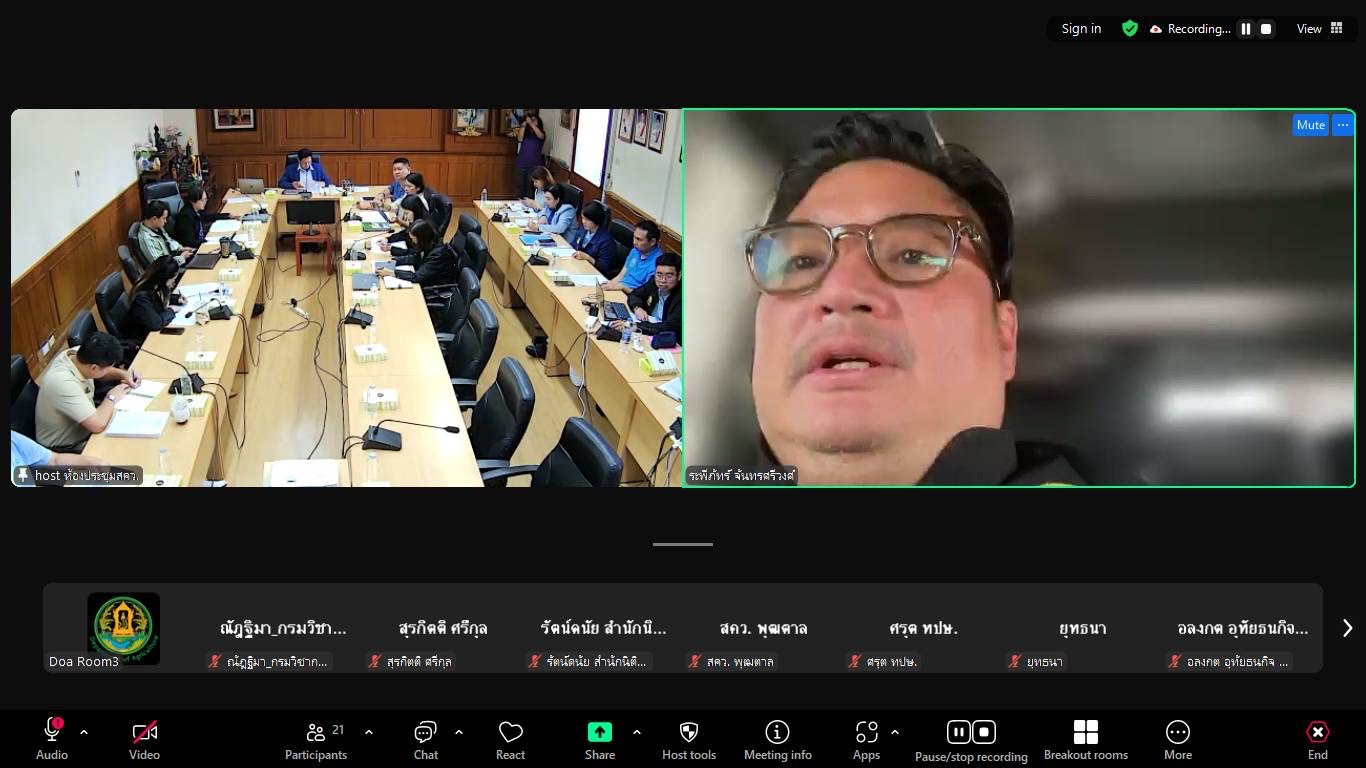The width and height of the screenshot is (1366, 768).
Task: Expand the Audio options arrow
Action: (84, 732)
